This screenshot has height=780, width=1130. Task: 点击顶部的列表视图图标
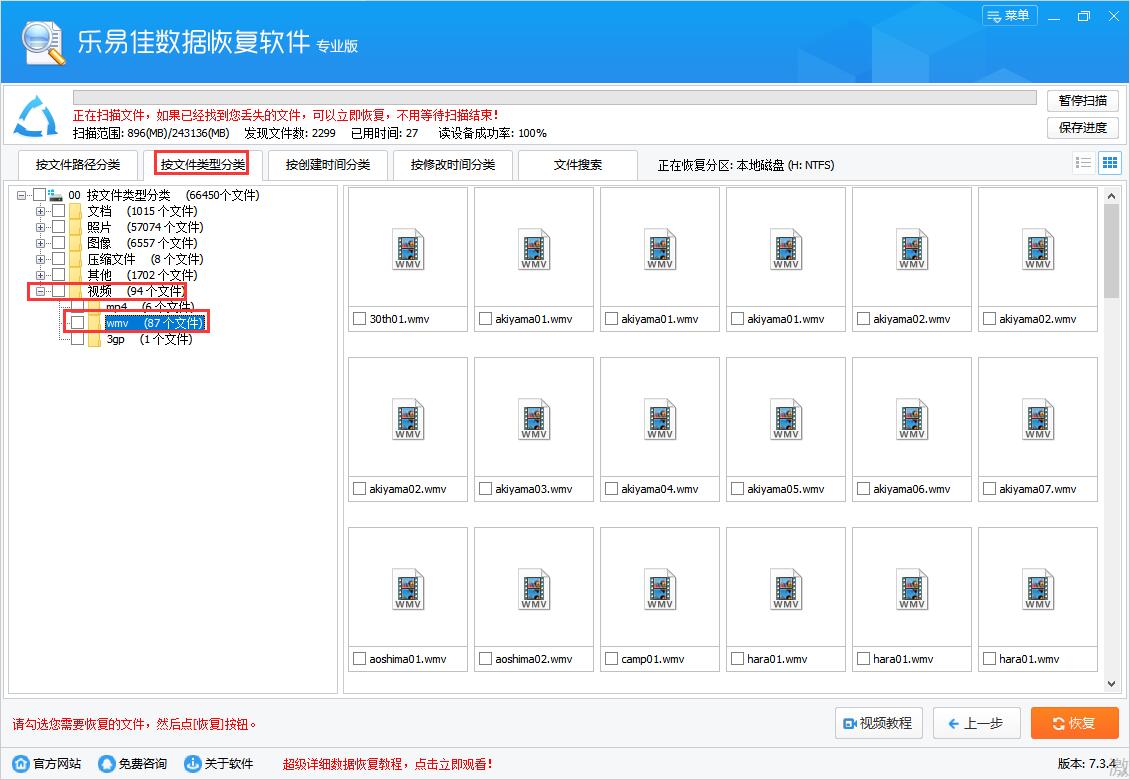click(1083, 163)
